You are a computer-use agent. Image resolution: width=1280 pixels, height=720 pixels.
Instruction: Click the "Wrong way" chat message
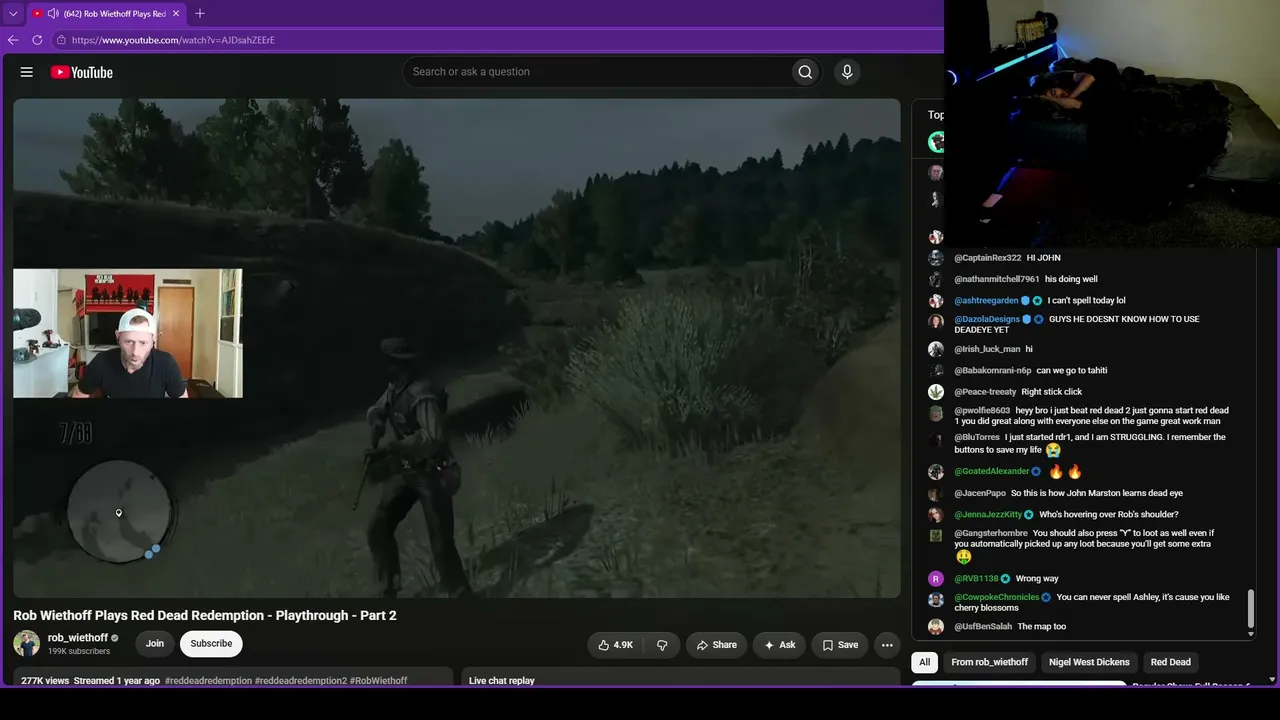1037,579
